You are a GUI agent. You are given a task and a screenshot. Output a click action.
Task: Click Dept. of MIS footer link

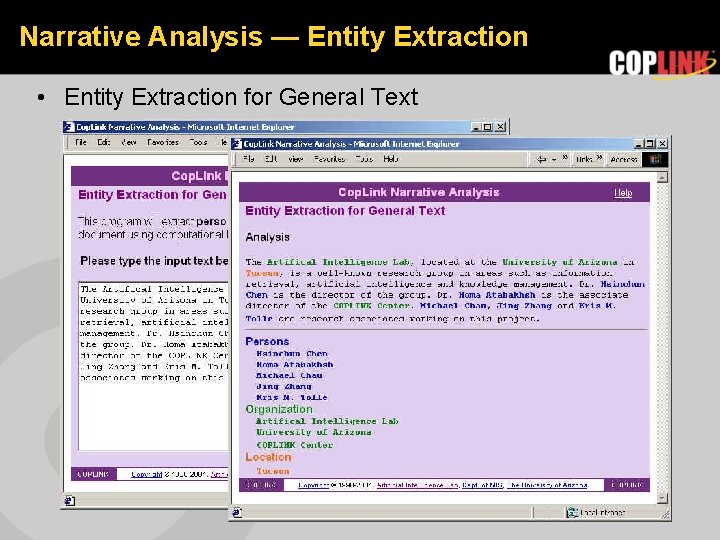coord(483,485)
